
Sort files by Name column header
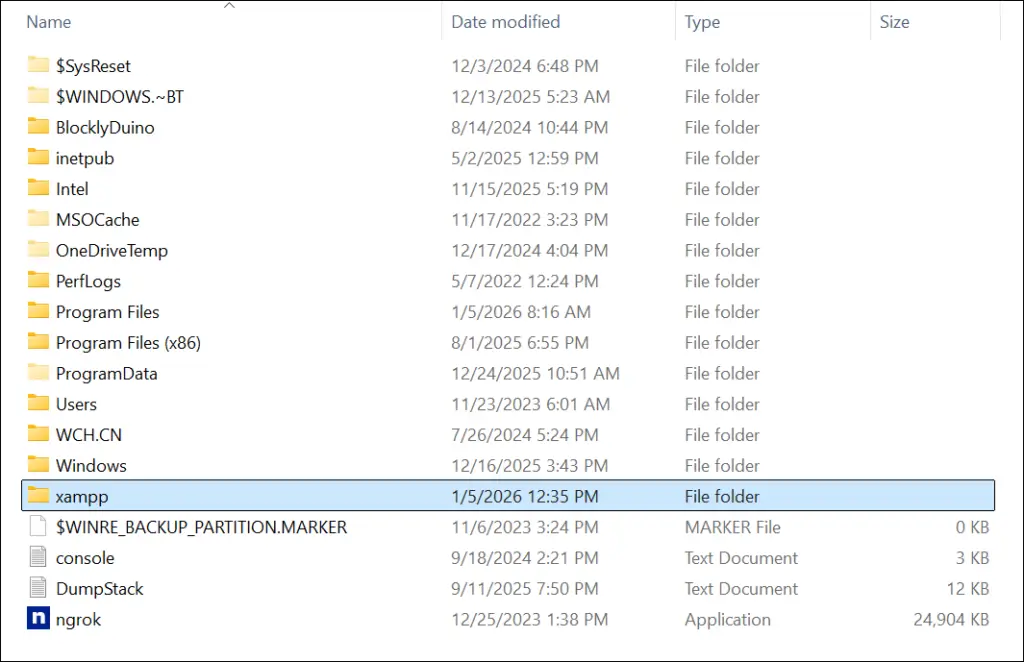coord(48,22)
